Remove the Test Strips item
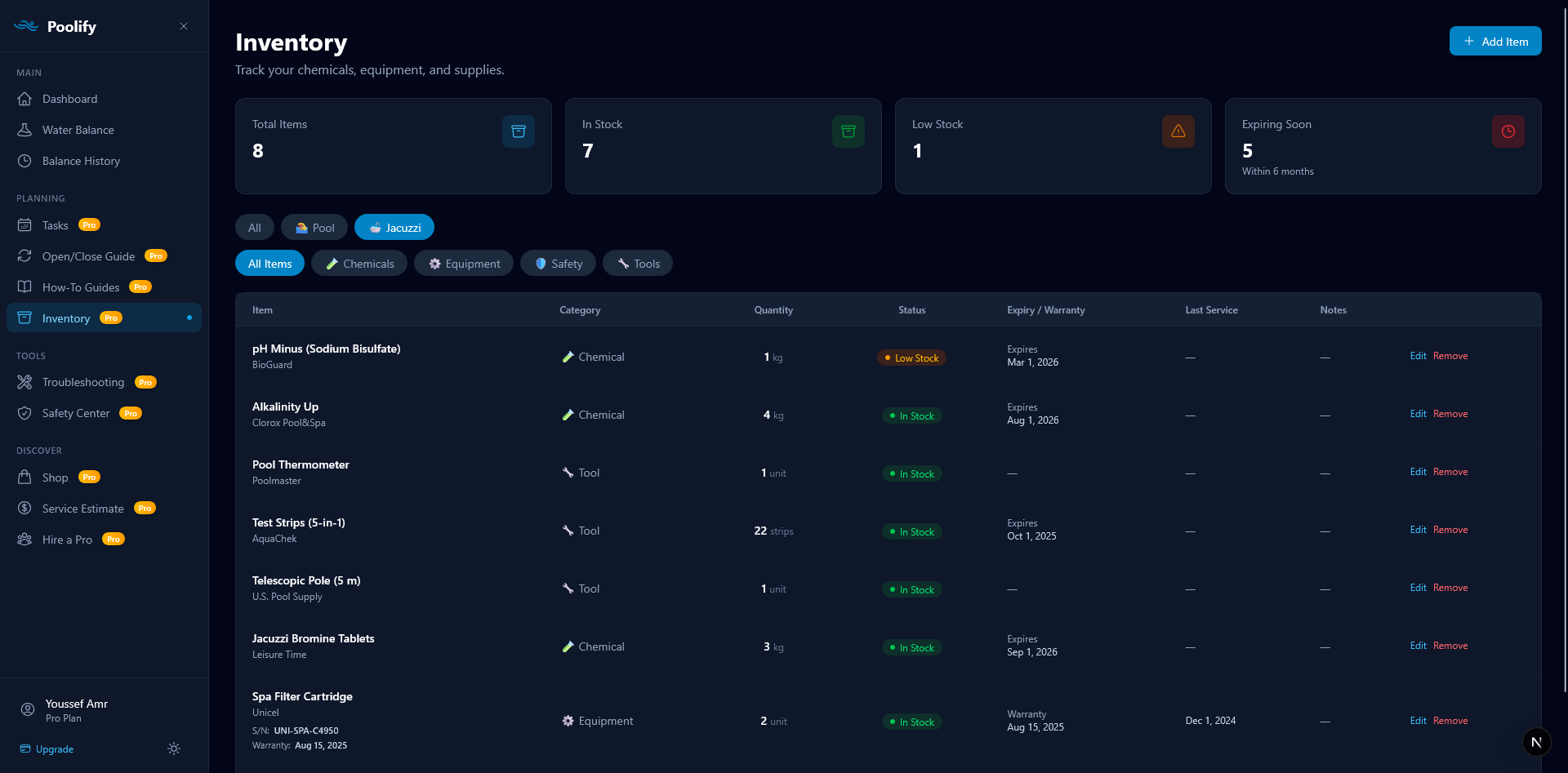Image resolution: width=1568 pixels, height=773 pixels. (x=1450, y=530)
